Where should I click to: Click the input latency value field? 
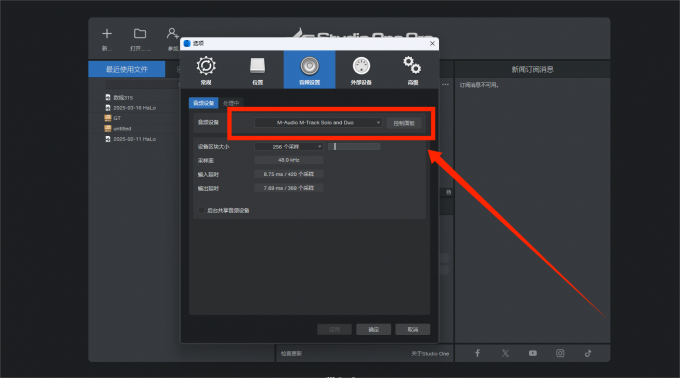coord(289,174)
